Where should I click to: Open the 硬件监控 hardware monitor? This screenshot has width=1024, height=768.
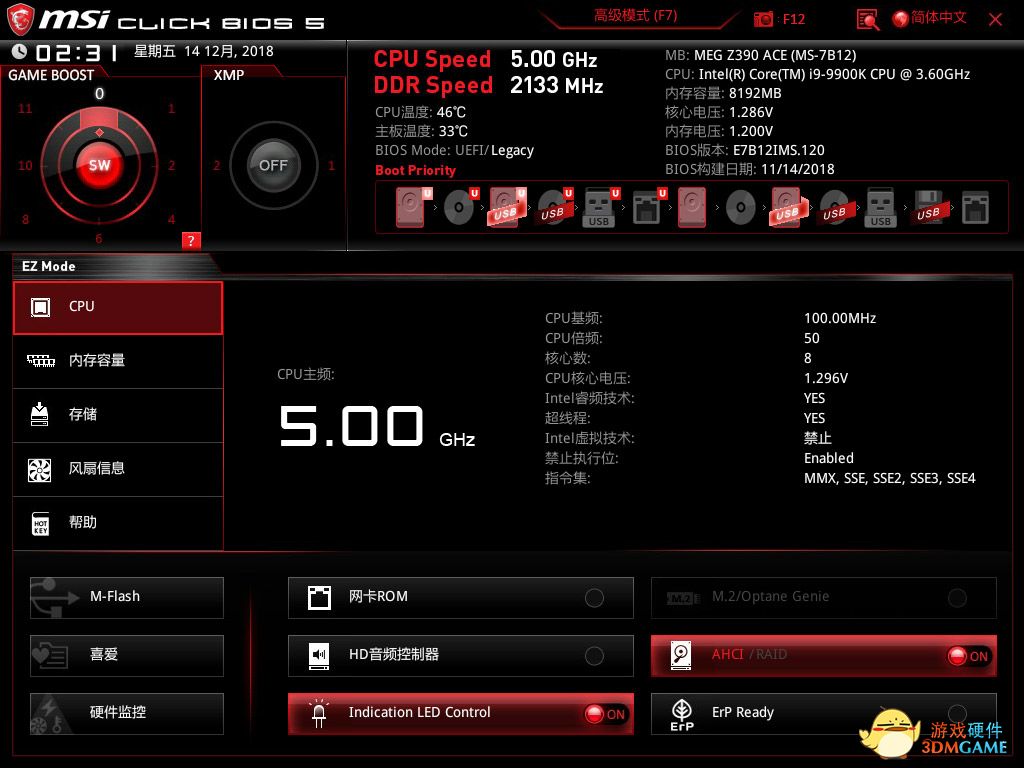[127, 713]
